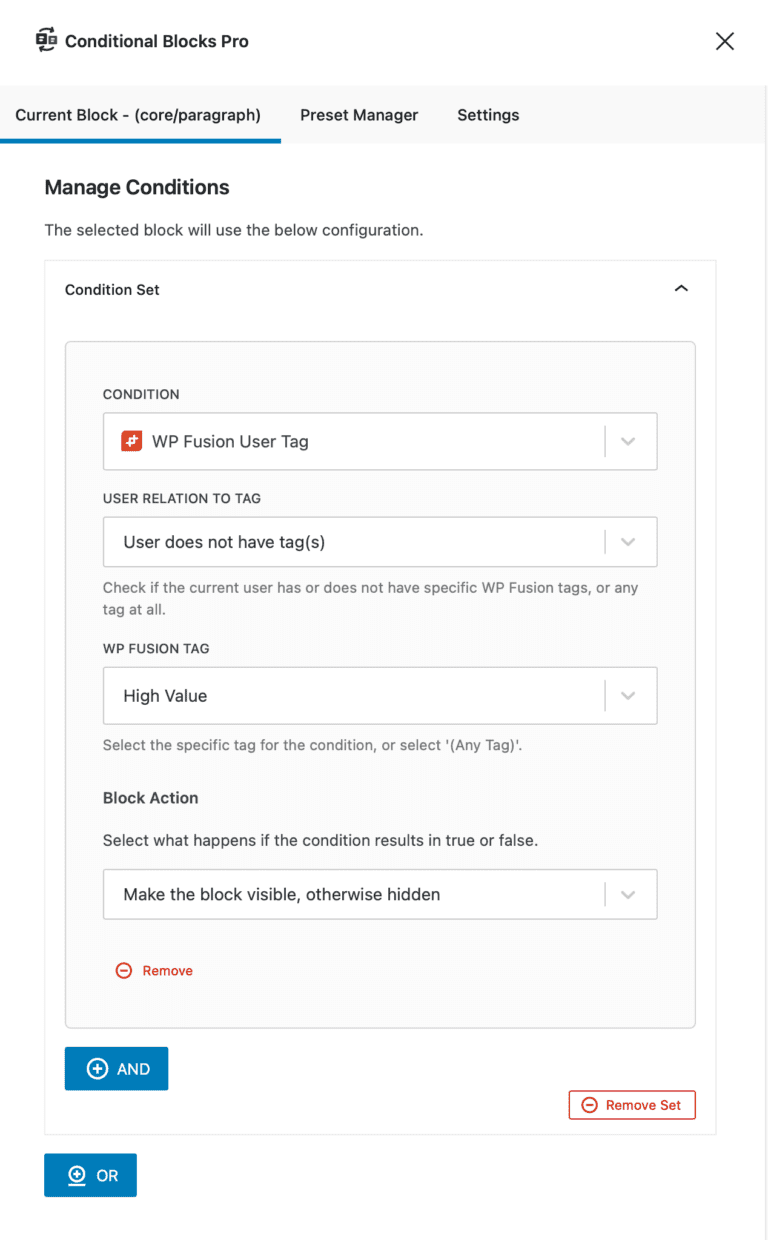Click the Block Action label
768x1240 pixels.
tap(151, 798)
